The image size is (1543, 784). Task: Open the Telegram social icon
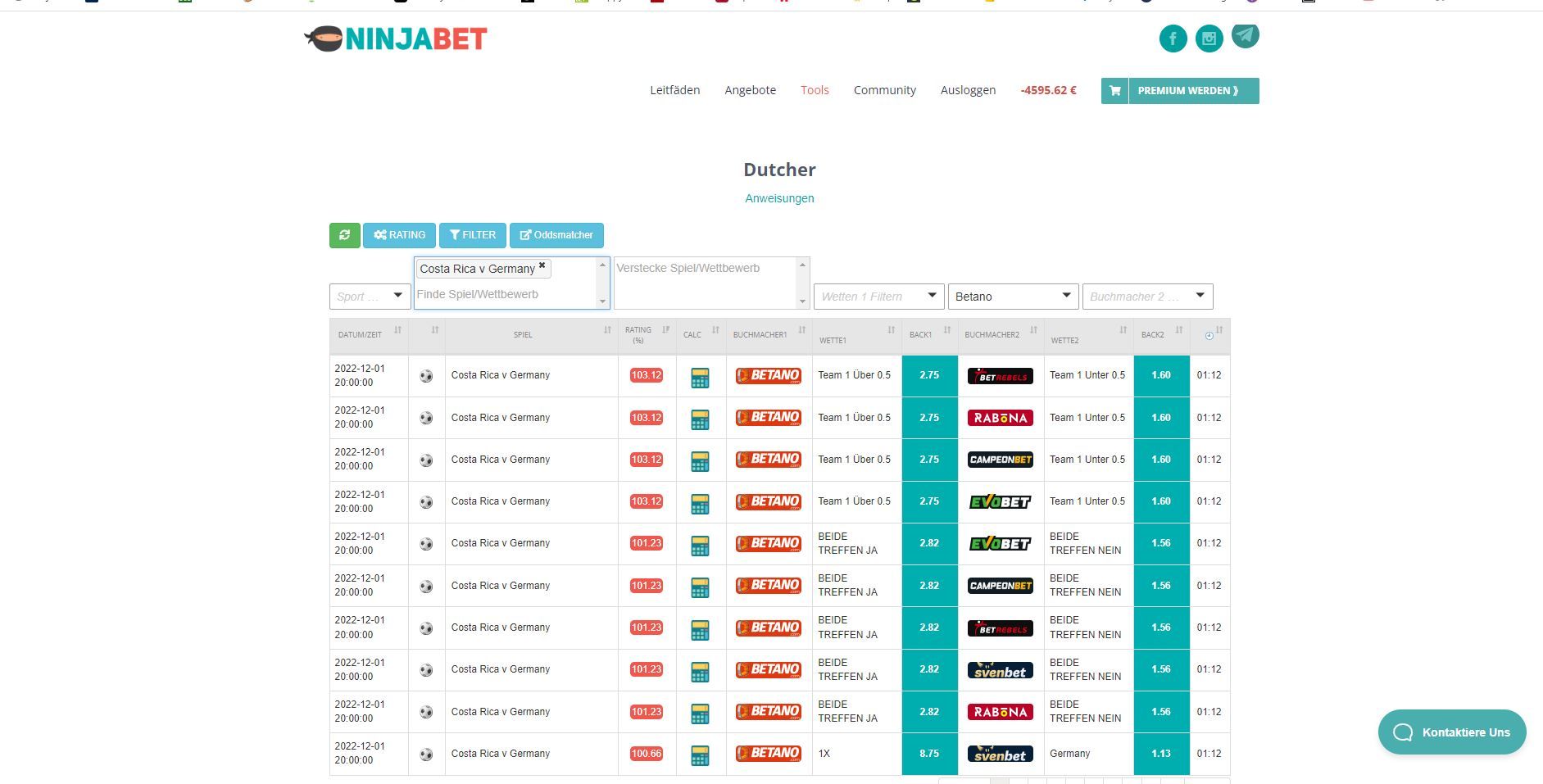(x=1245, y=35)
